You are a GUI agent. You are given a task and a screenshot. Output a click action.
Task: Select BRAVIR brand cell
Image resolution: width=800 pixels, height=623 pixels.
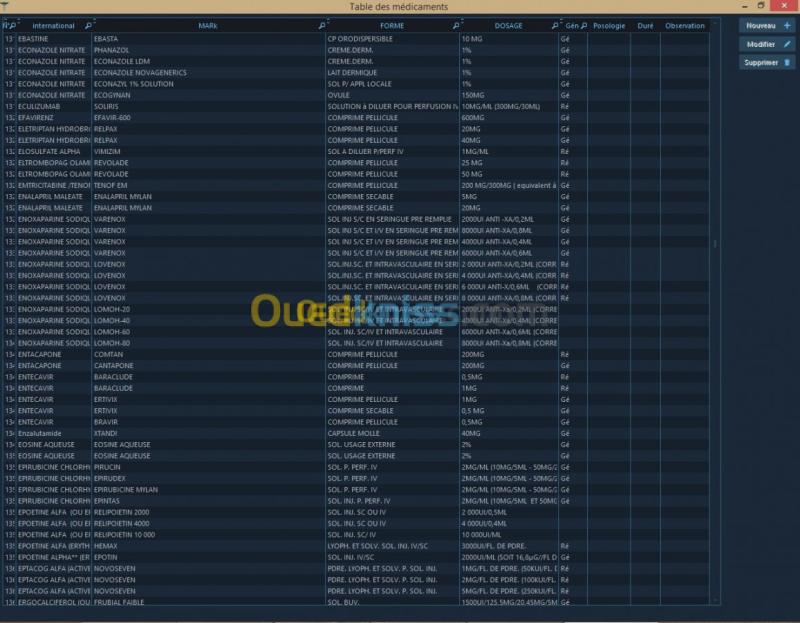208,422
